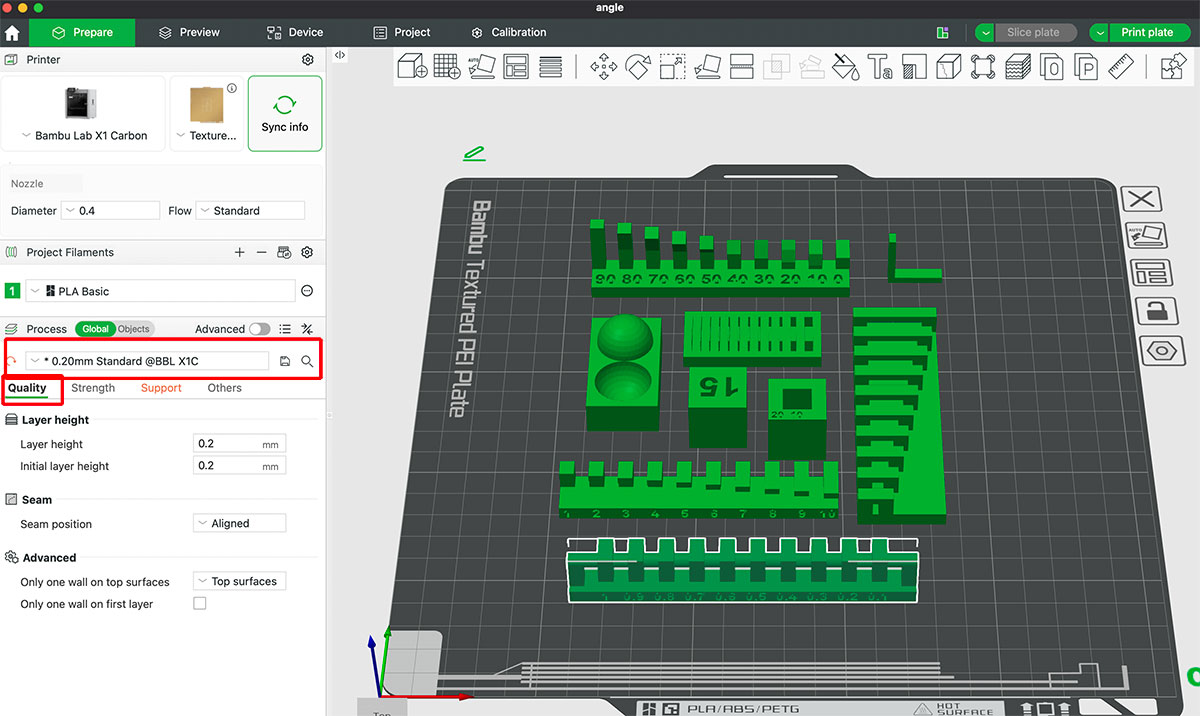Toggle the Advanced process settings switch

coord(258,328)
